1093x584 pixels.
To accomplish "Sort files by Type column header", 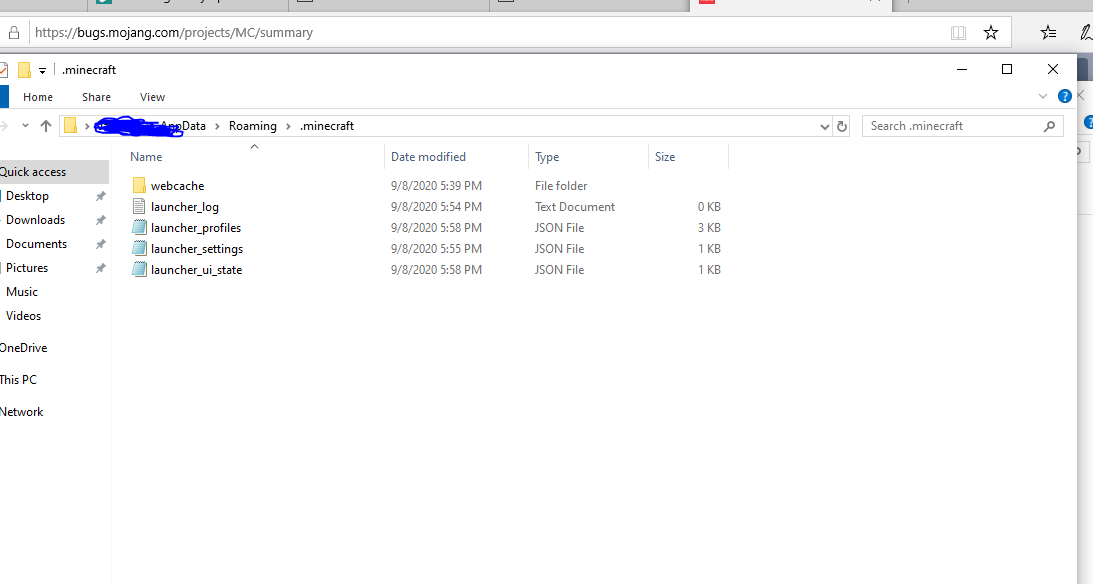I will tap(588, 157).
